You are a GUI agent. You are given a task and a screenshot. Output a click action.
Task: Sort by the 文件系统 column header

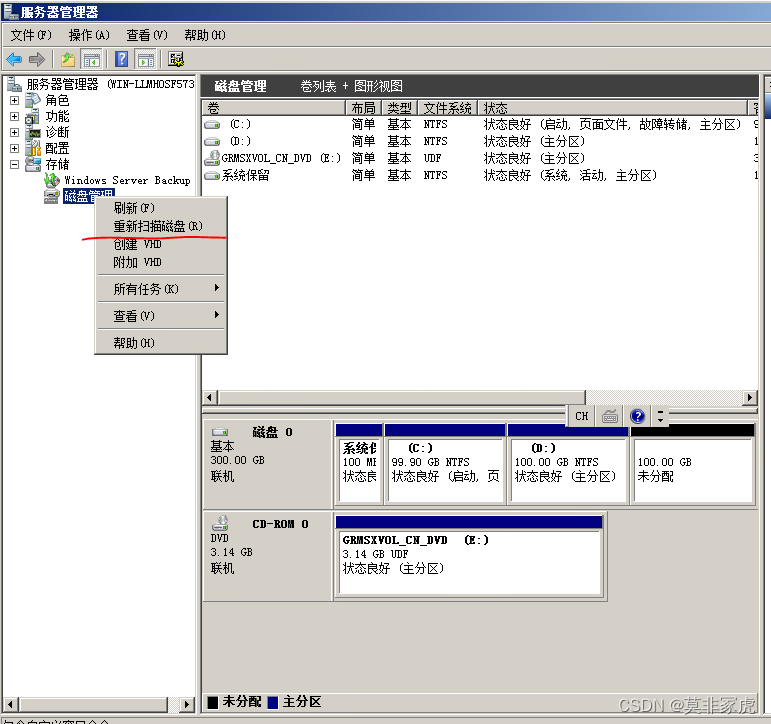pos(447,108)
